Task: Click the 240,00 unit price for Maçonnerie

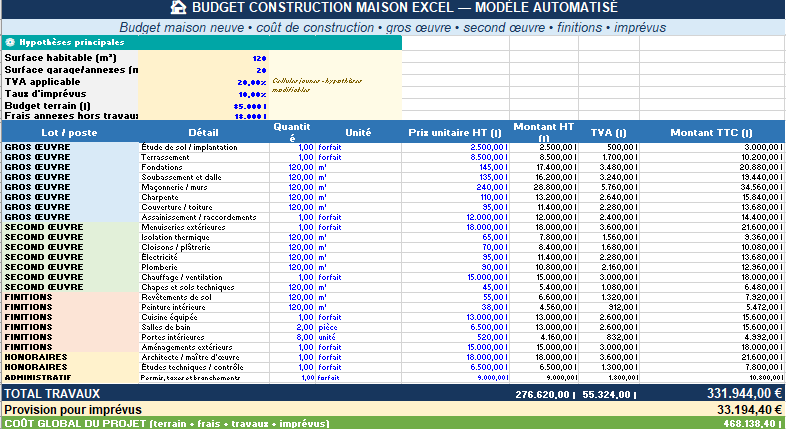Action: [492, 187]
